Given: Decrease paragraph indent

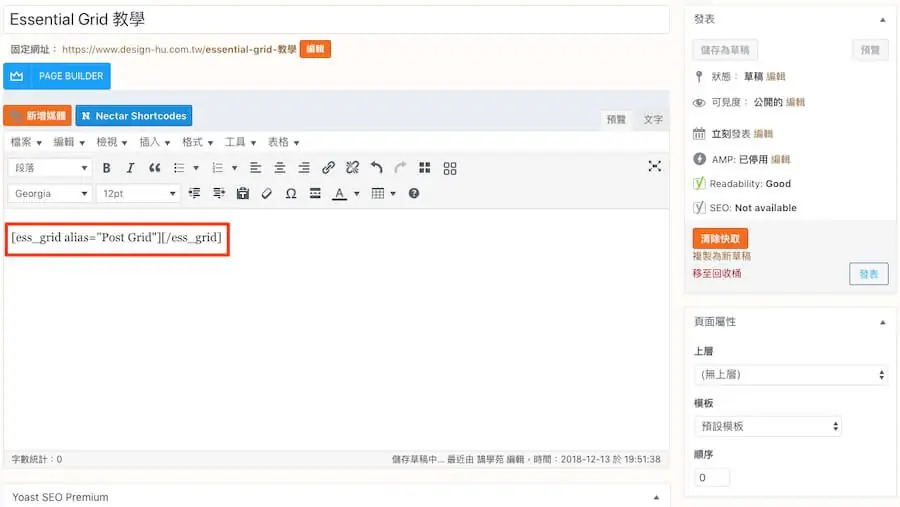Looking at the screenshot, I should pos(195,193).
